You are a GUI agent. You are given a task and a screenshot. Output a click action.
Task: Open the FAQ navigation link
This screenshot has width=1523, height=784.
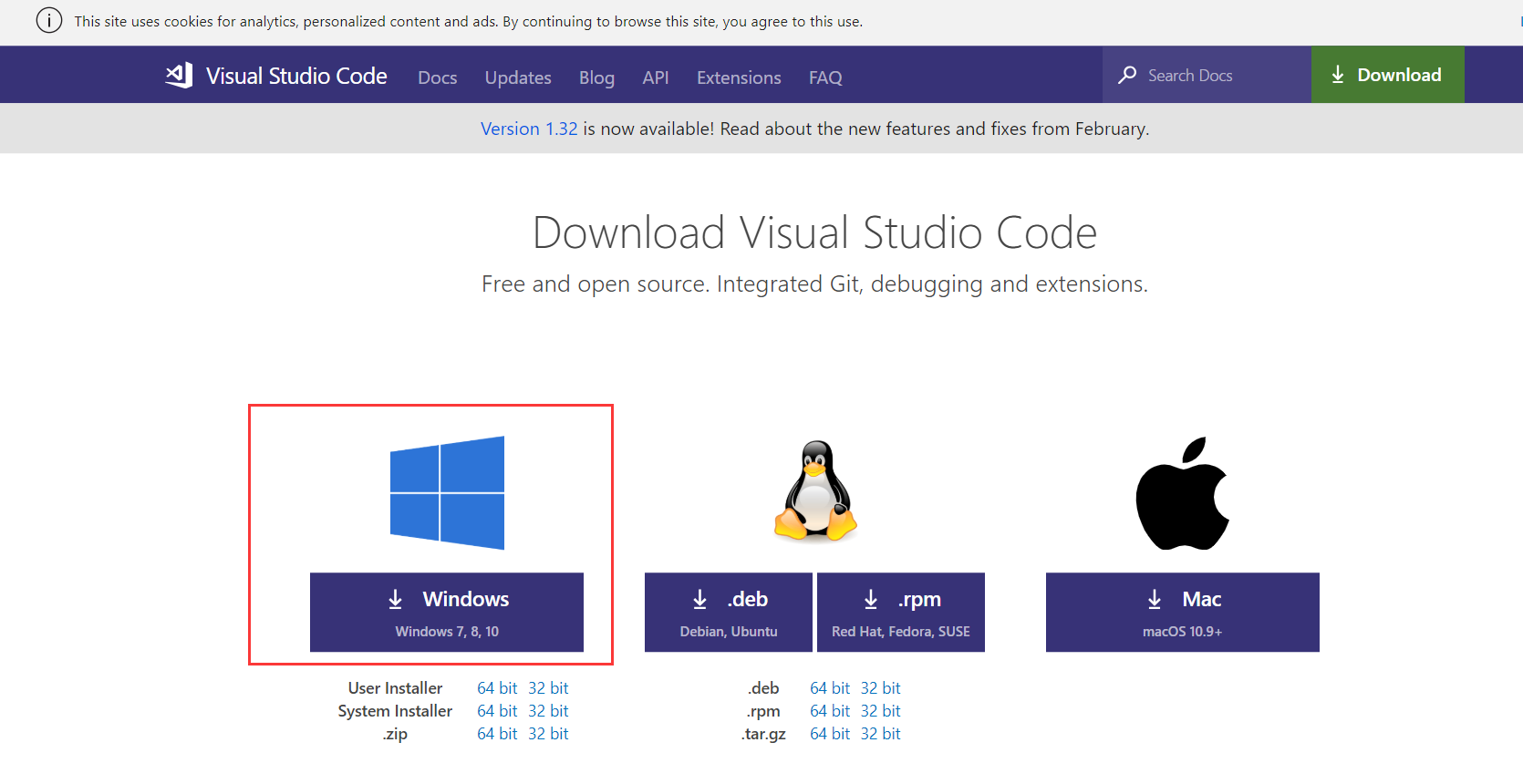825,77
